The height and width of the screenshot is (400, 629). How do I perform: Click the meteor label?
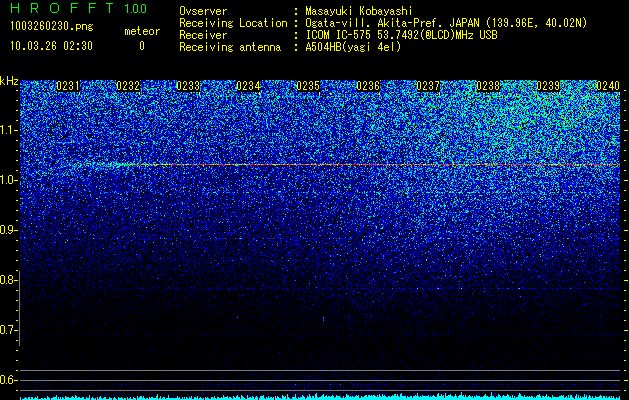point(142,31)
